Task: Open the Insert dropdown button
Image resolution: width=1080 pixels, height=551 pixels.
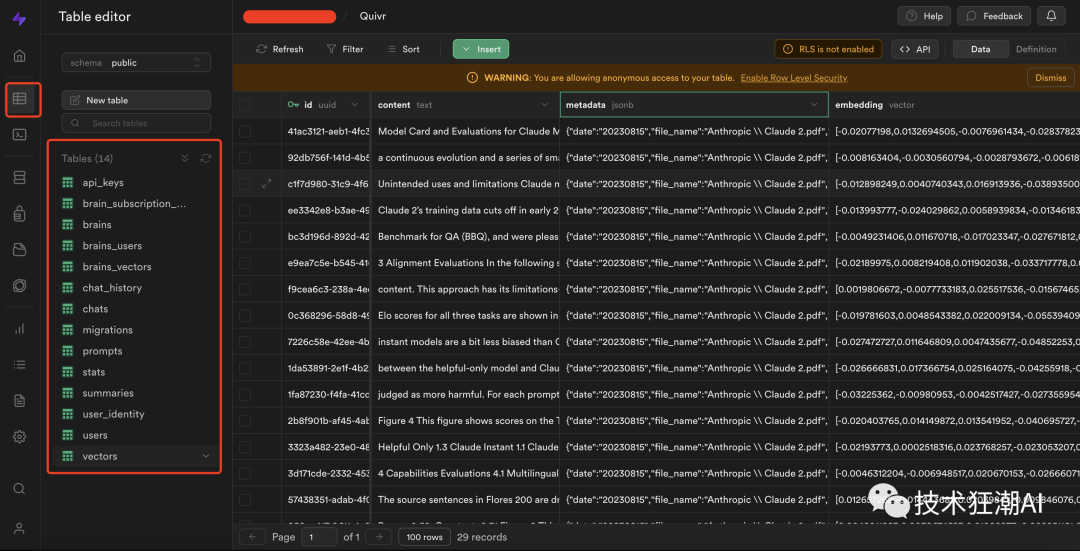Action: coord(481,49)
